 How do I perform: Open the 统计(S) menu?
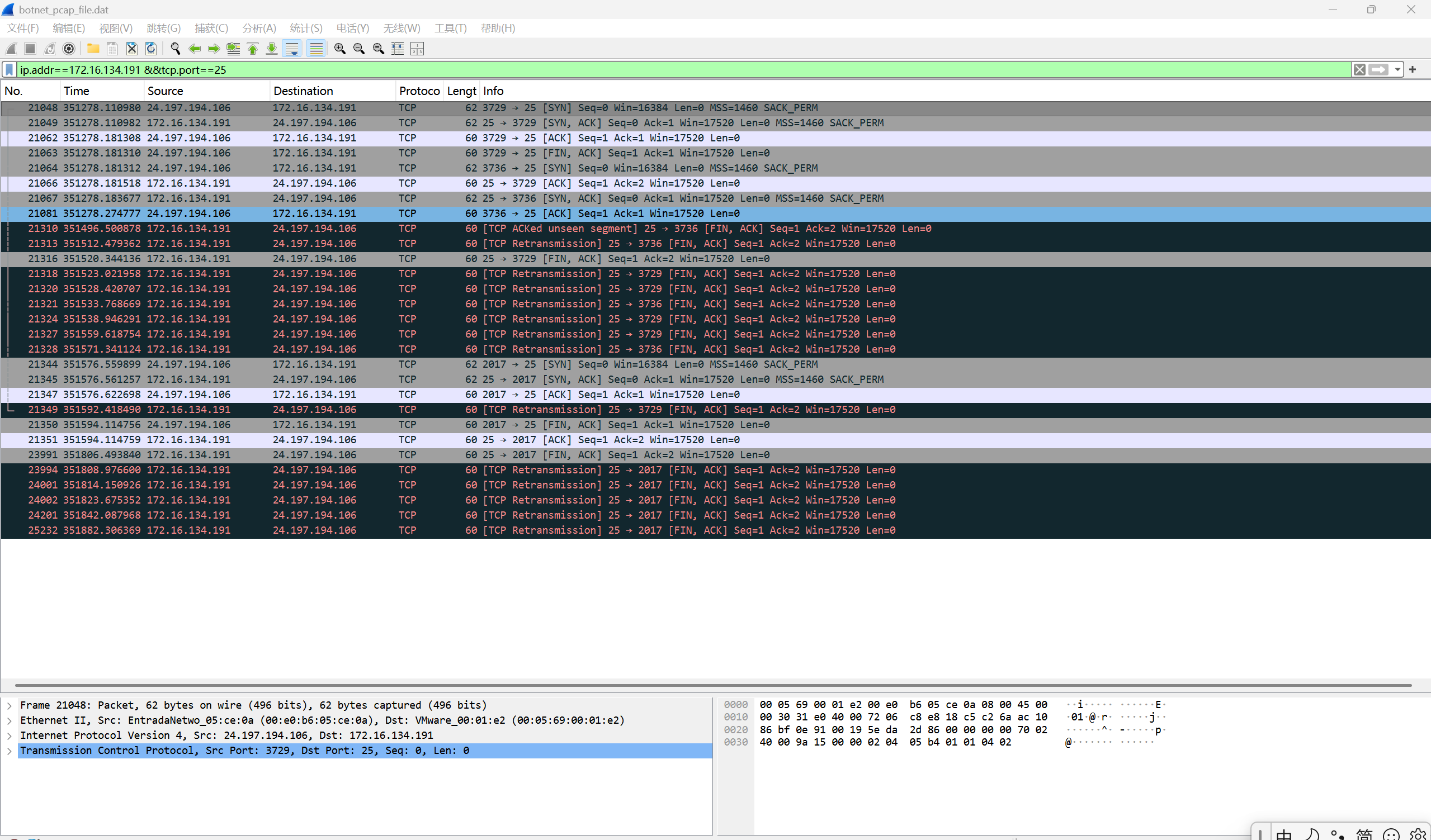pyautogui.click(x=305, y=29)
